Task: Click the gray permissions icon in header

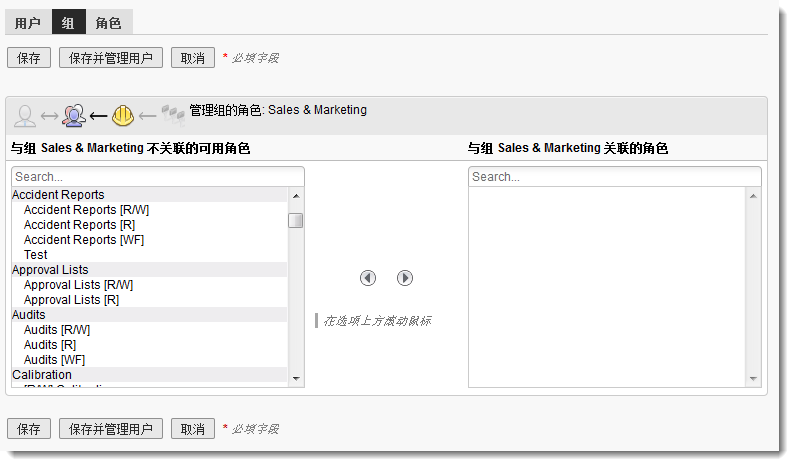Action: coord(173,115)
